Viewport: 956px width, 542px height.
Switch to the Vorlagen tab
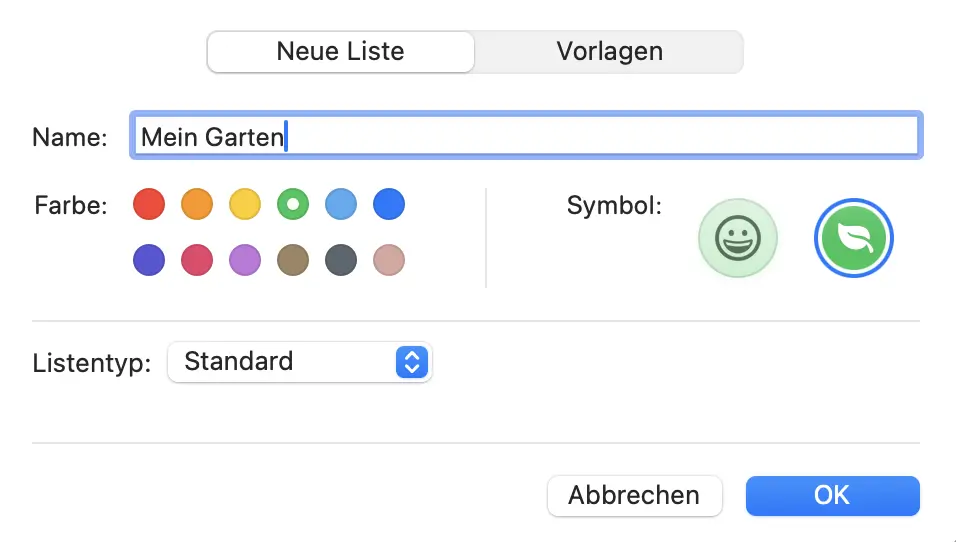click(x=609, y=52)
